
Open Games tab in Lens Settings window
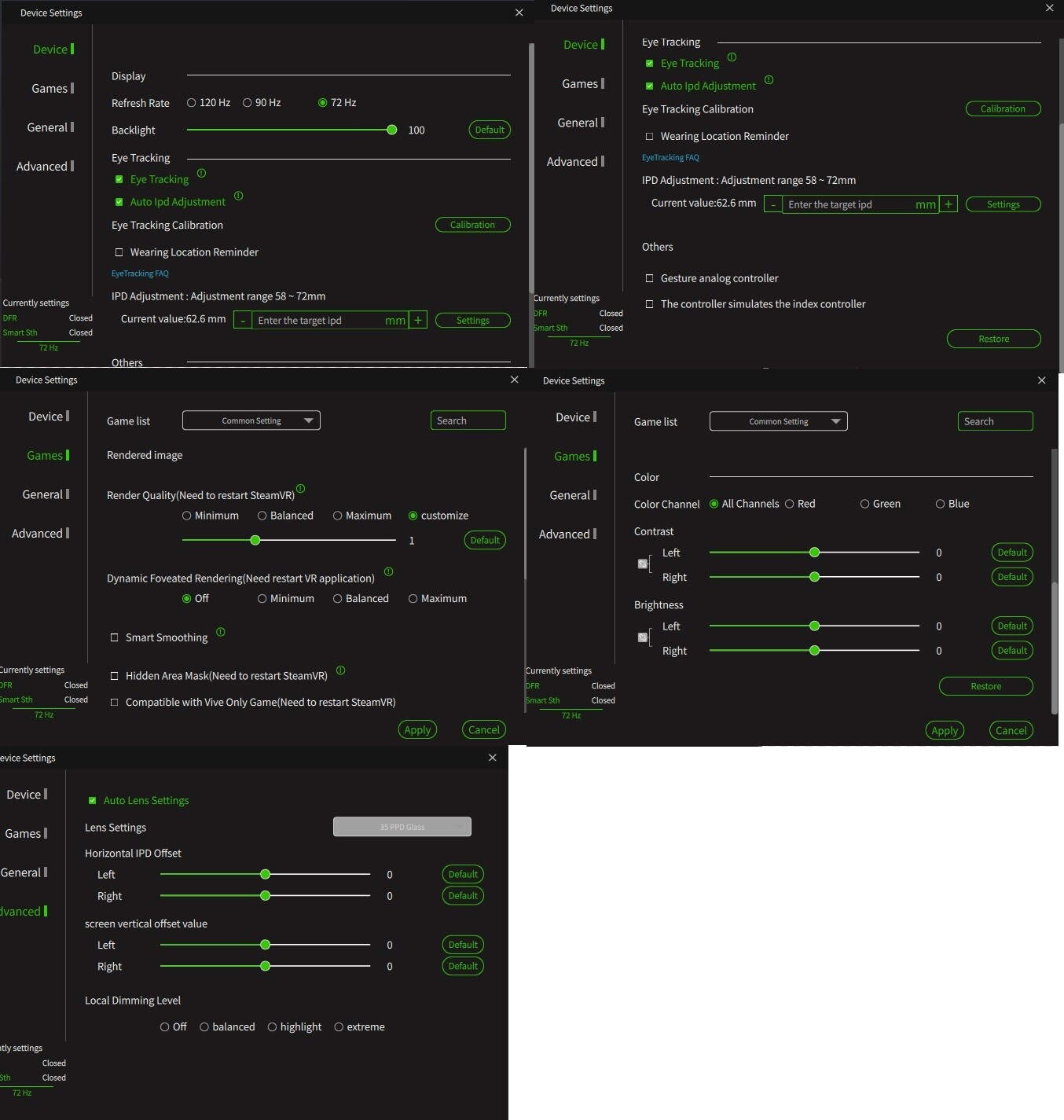click(26, 834)
